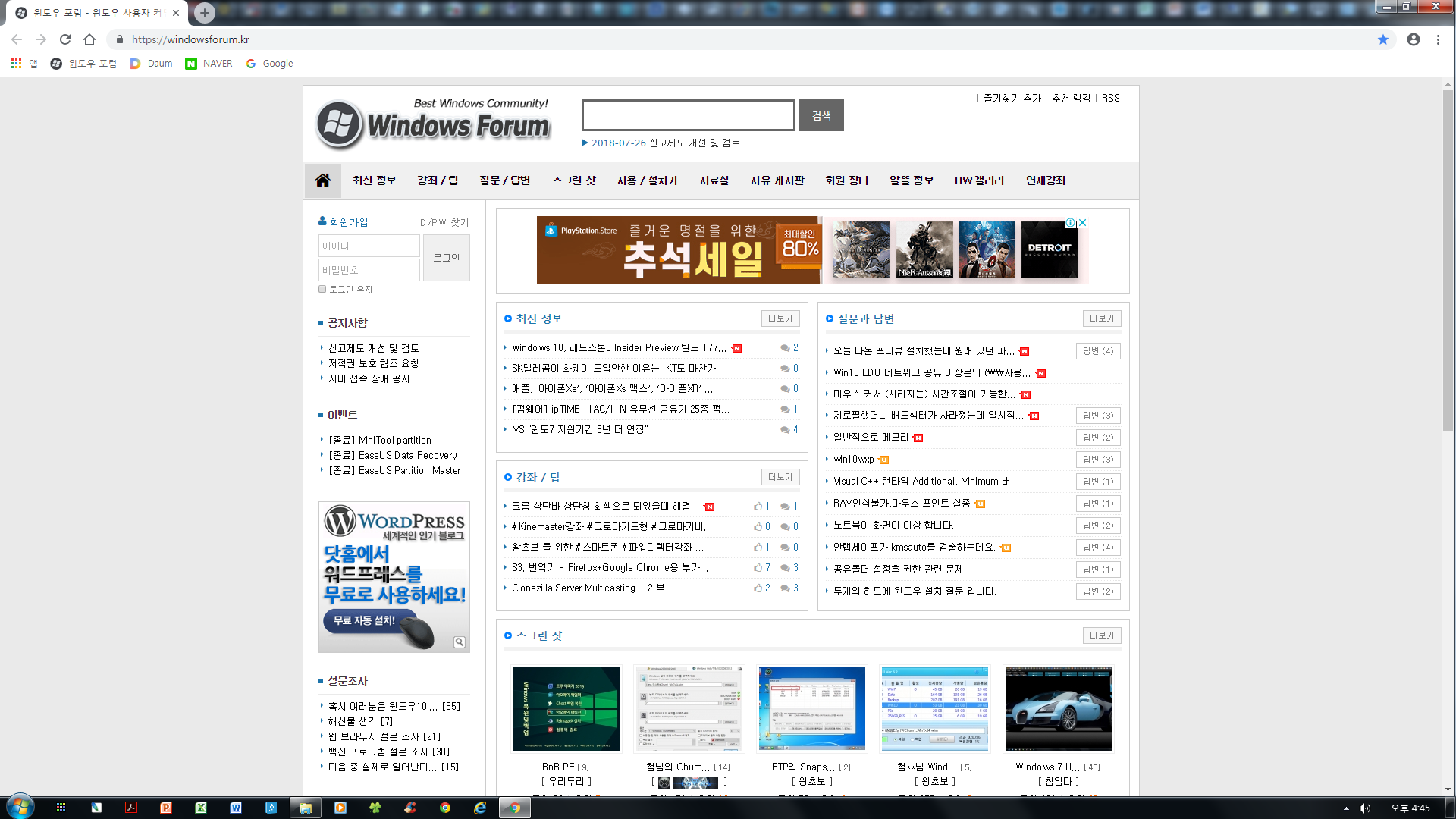Open the 2018-07-26 신고제도 개선 notice link
Screen dimensions: 1456x819
[x=665, y=143]
